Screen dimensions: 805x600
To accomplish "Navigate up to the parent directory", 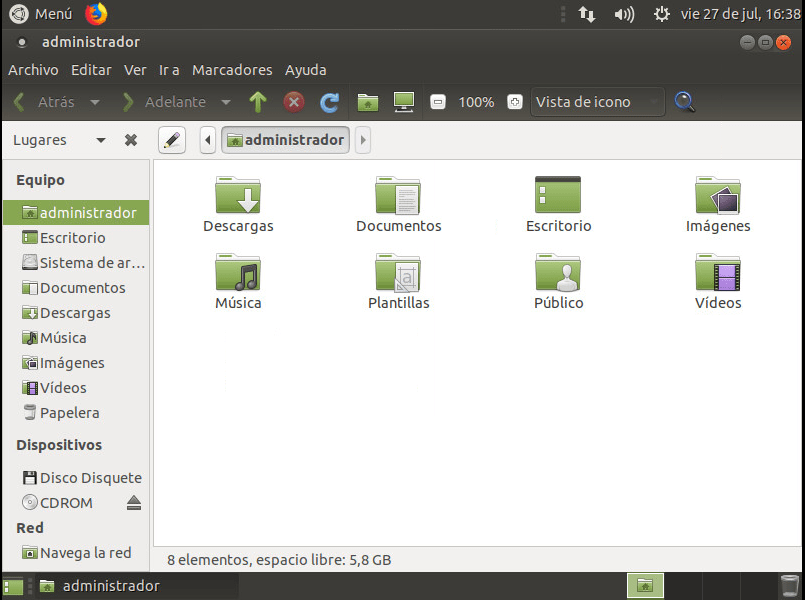I will (258, 101).
